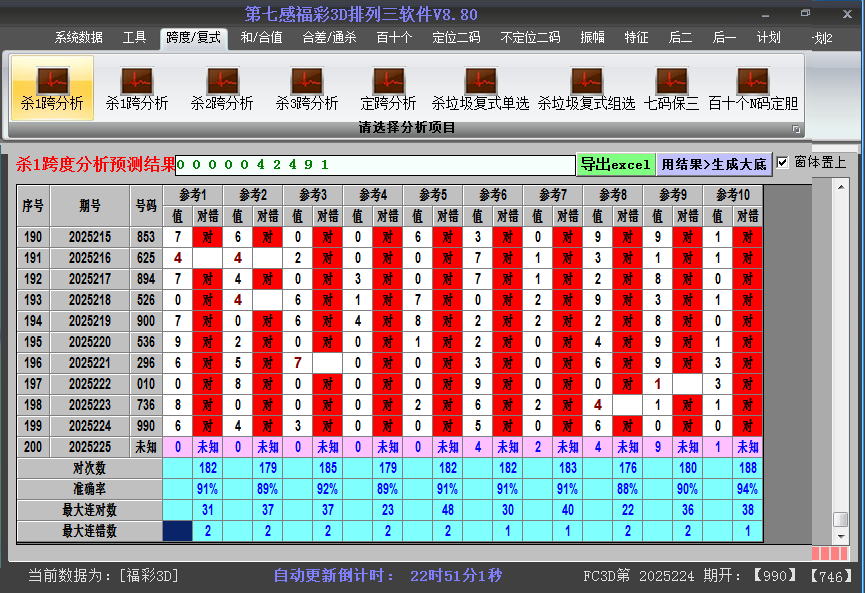Select the 杀3跨分析 ribbon icon

pos(307,88)
